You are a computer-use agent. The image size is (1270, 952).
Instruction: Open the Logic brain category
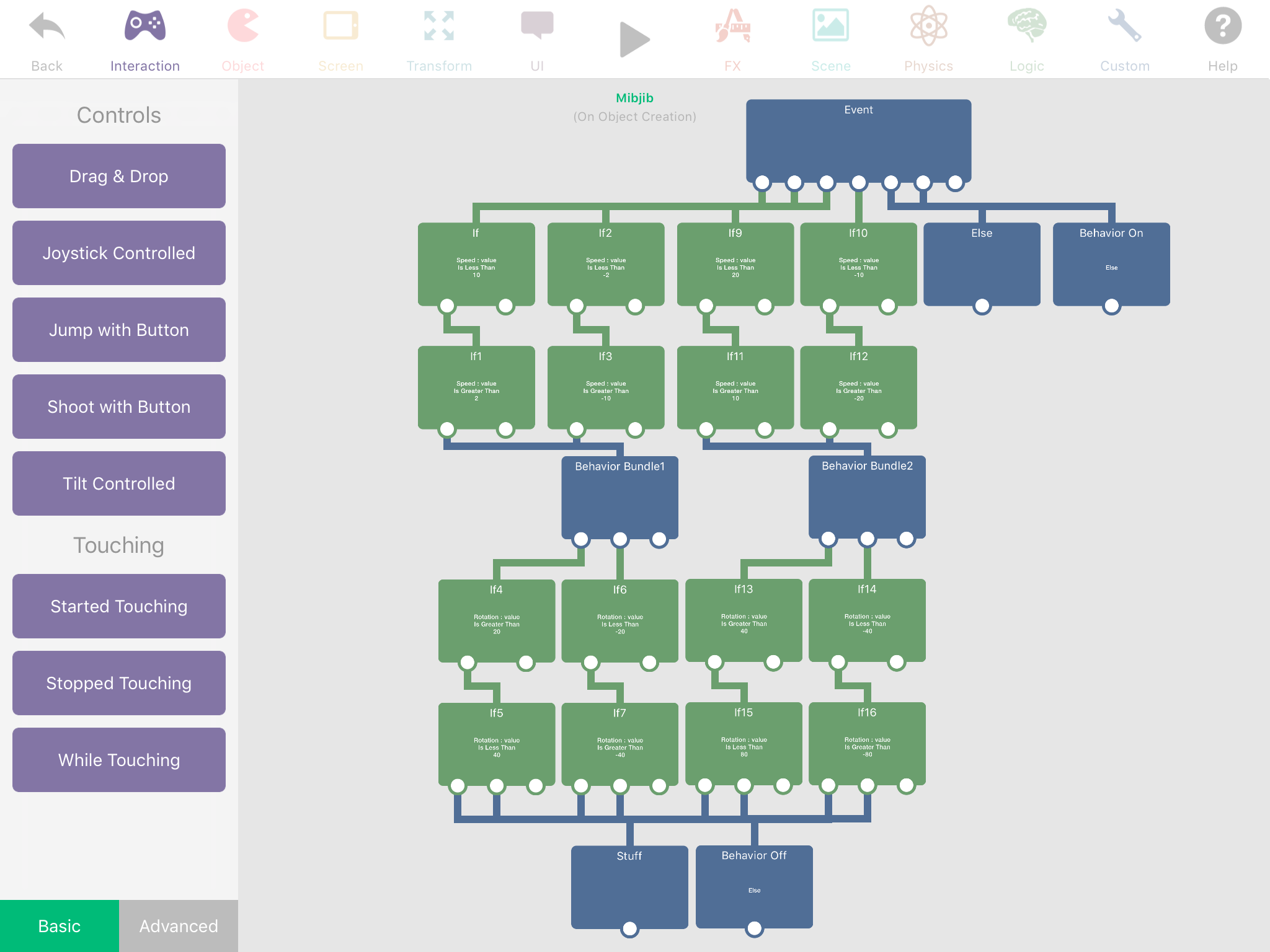(1026, 27)
